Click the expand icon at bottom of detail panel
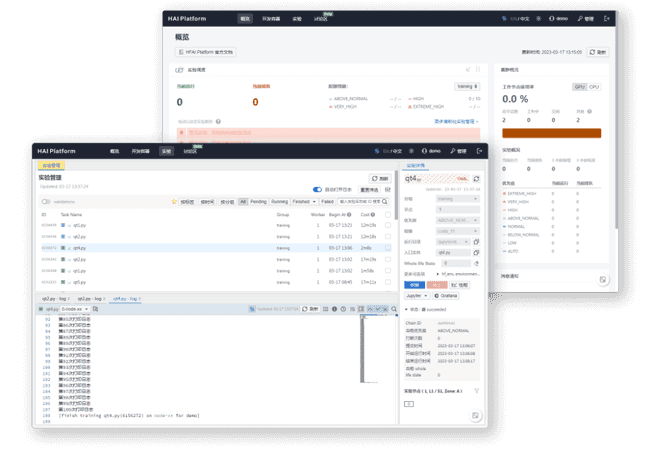650x452 pixels. 476,415
